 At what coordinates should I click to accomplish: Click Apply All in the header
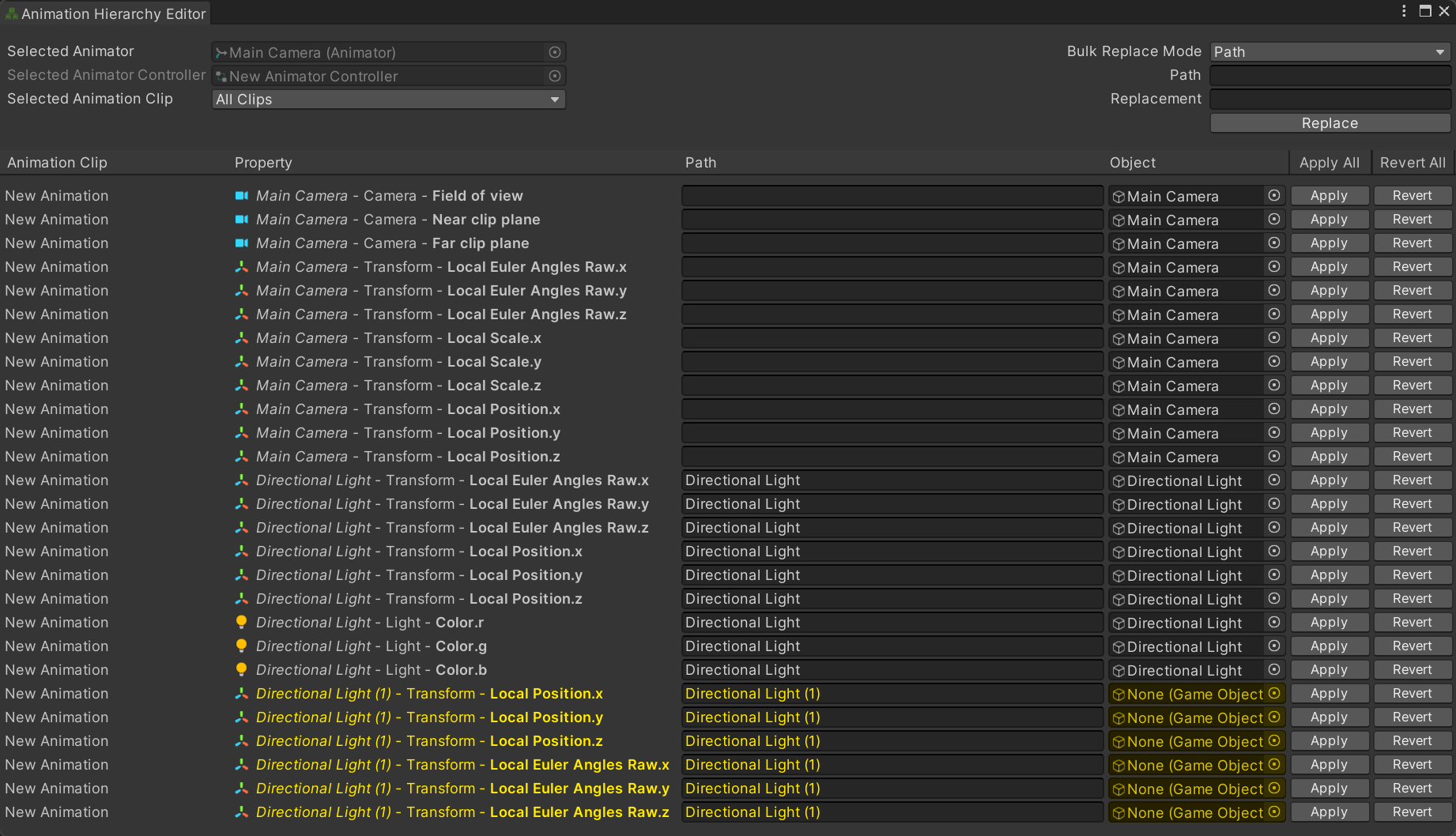coord(1330,163)
